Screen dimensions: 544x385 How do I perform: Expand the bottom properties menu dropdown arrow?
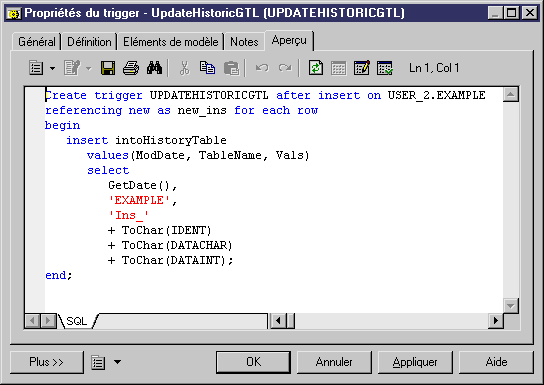[x=118, y=362]
